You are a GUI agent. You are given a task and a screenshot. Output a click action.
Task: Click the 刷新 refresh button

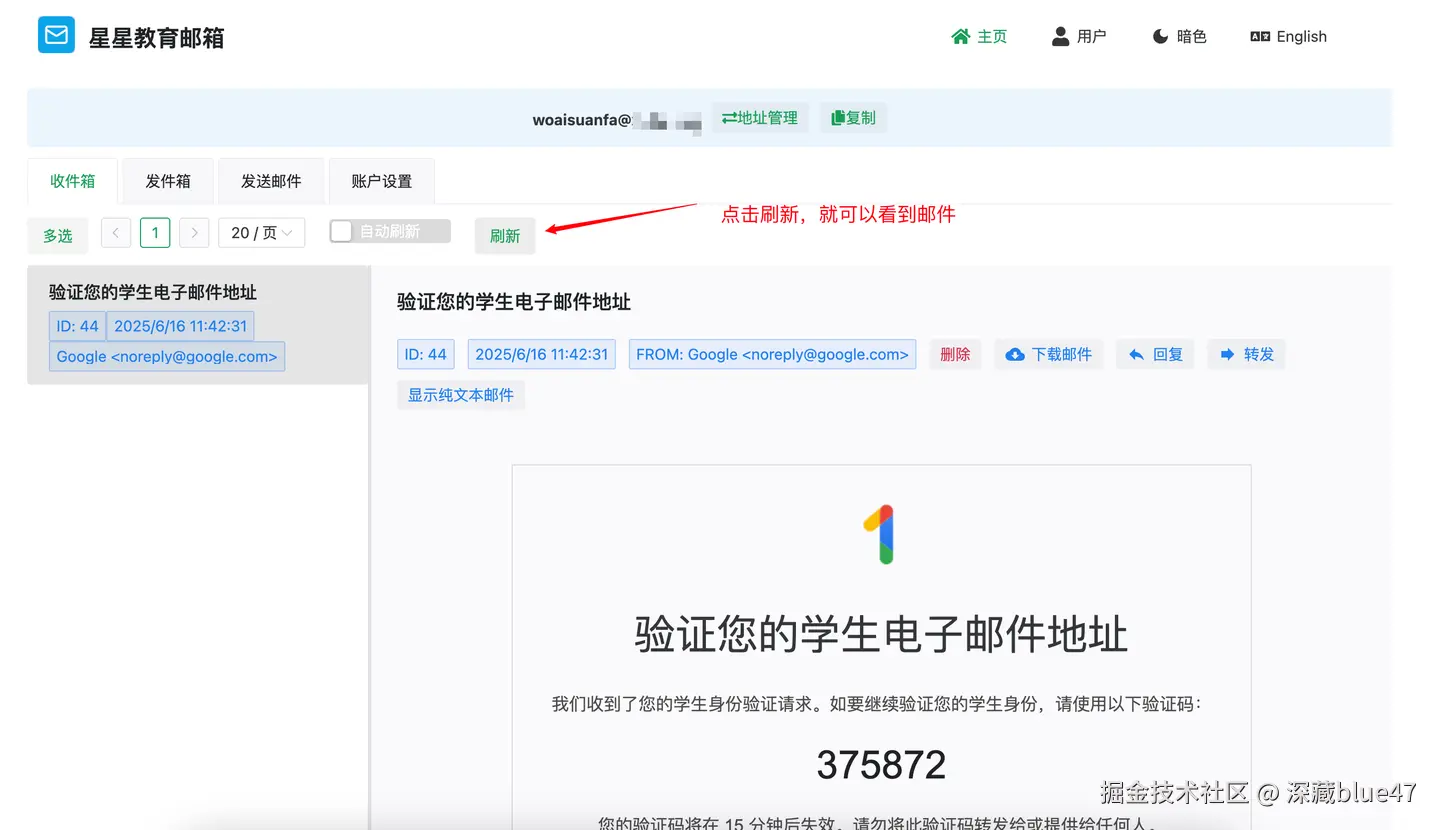(505, 236)
